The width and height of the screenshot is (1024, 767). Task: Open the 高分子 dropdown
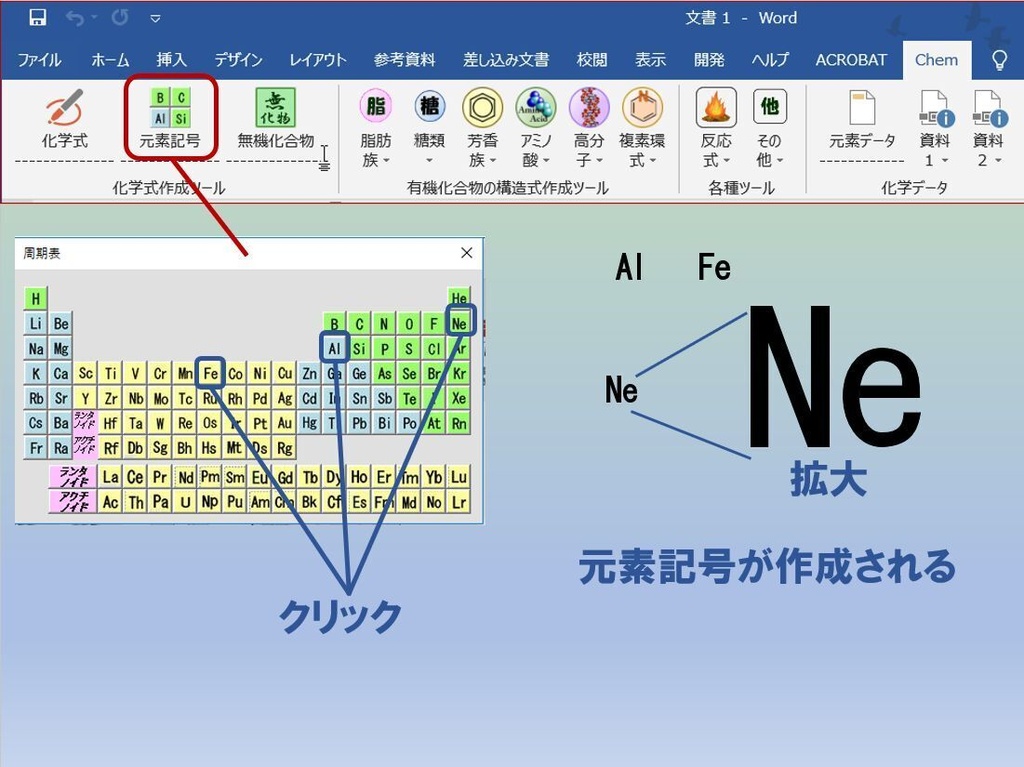(x=589, y=129)
